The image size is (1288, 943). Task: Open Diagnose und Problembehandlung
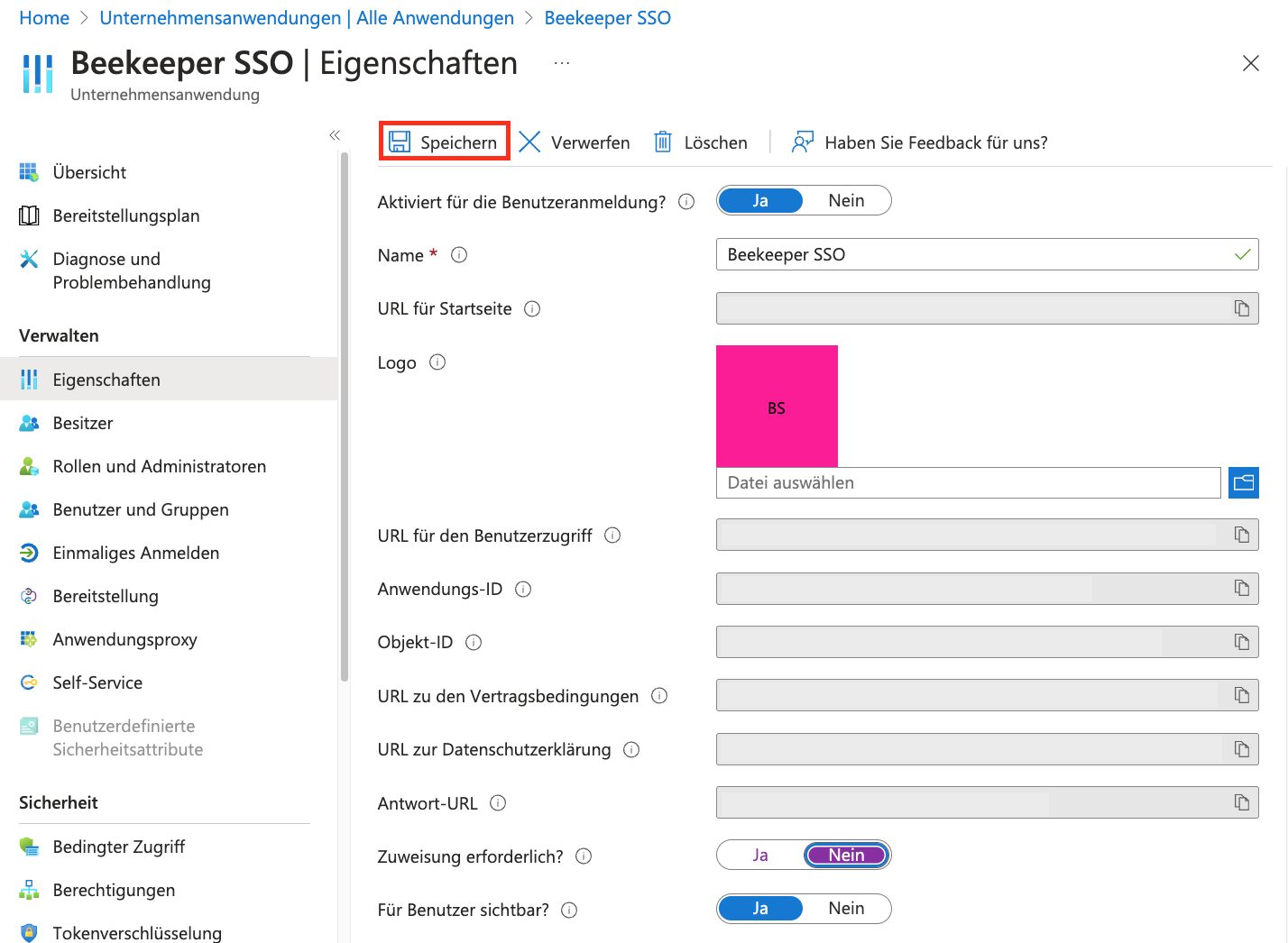pyautogui.click(x=169, y=270)
